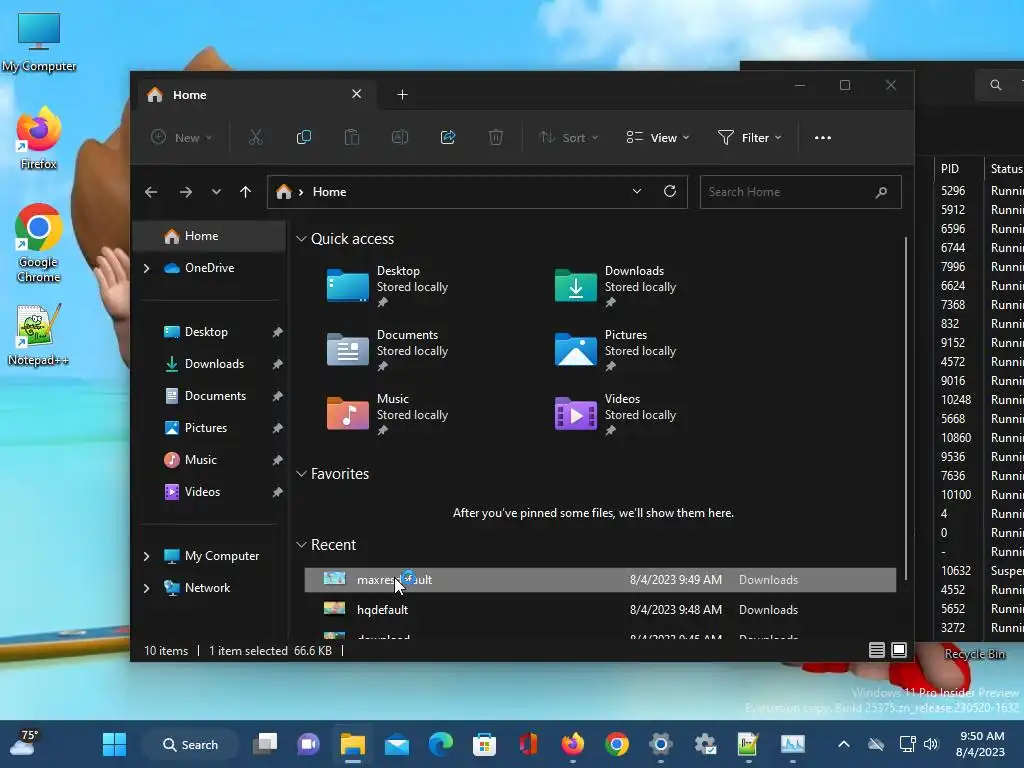Open Task View from taskbar
This screenshot has height=768, width=1024.
(265, 744)
